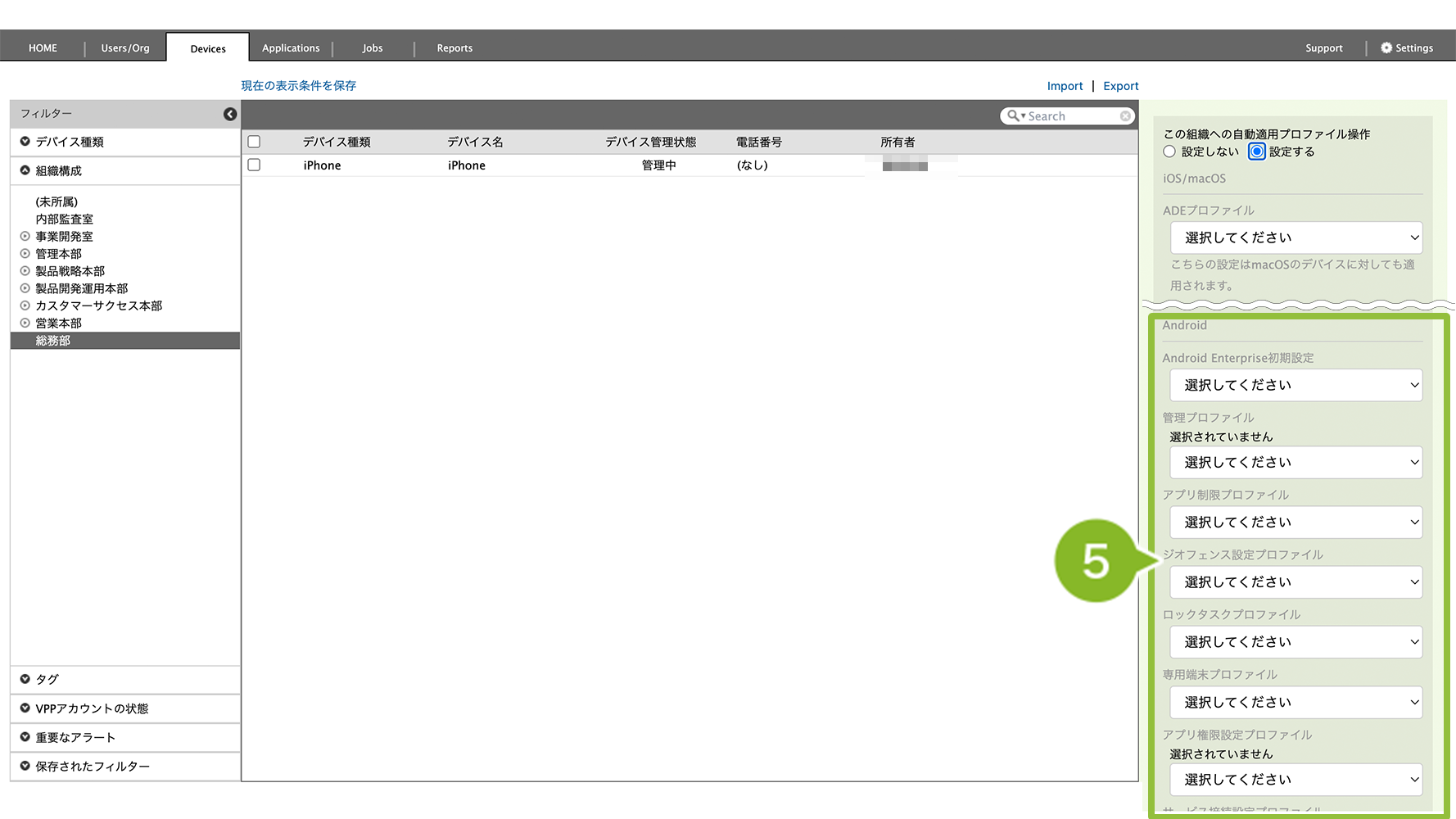Switch to the Applications tab
The height and width of the screenshot is (819, 1456).
tap(291, 48)
